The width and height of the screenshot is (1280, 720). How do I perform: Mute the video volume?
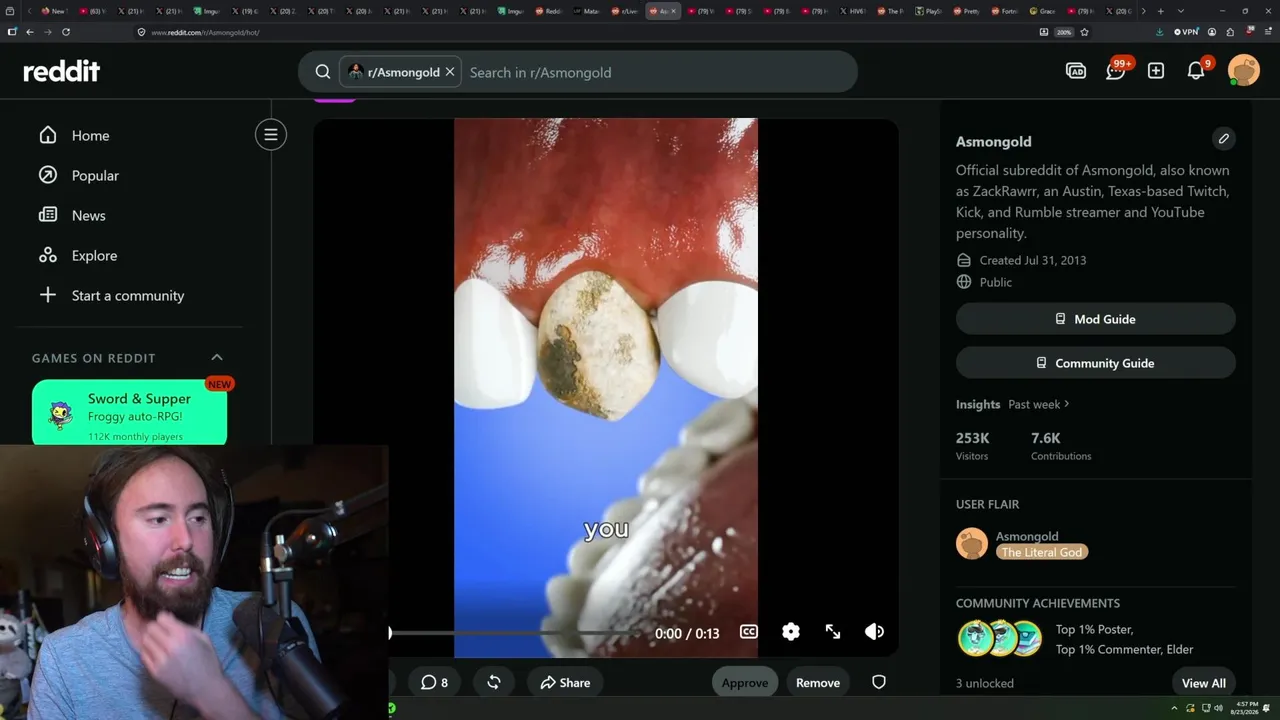(875, 632)
